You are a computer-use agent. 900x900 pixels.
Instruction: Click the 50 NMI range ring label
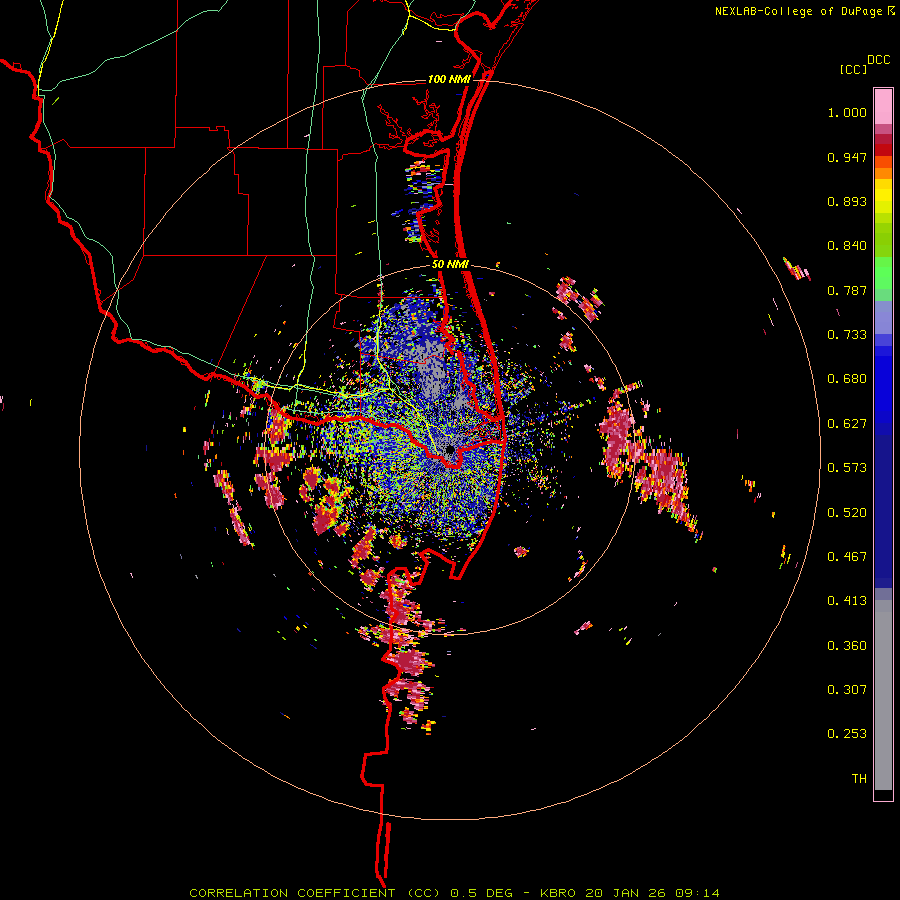point(450,265)
